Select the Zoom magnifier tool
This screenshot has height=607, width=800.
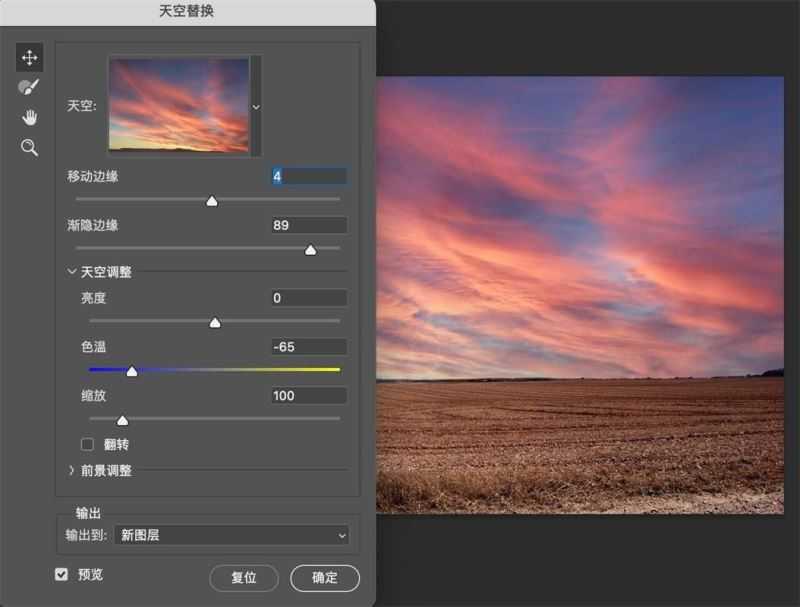click(29, 148)
